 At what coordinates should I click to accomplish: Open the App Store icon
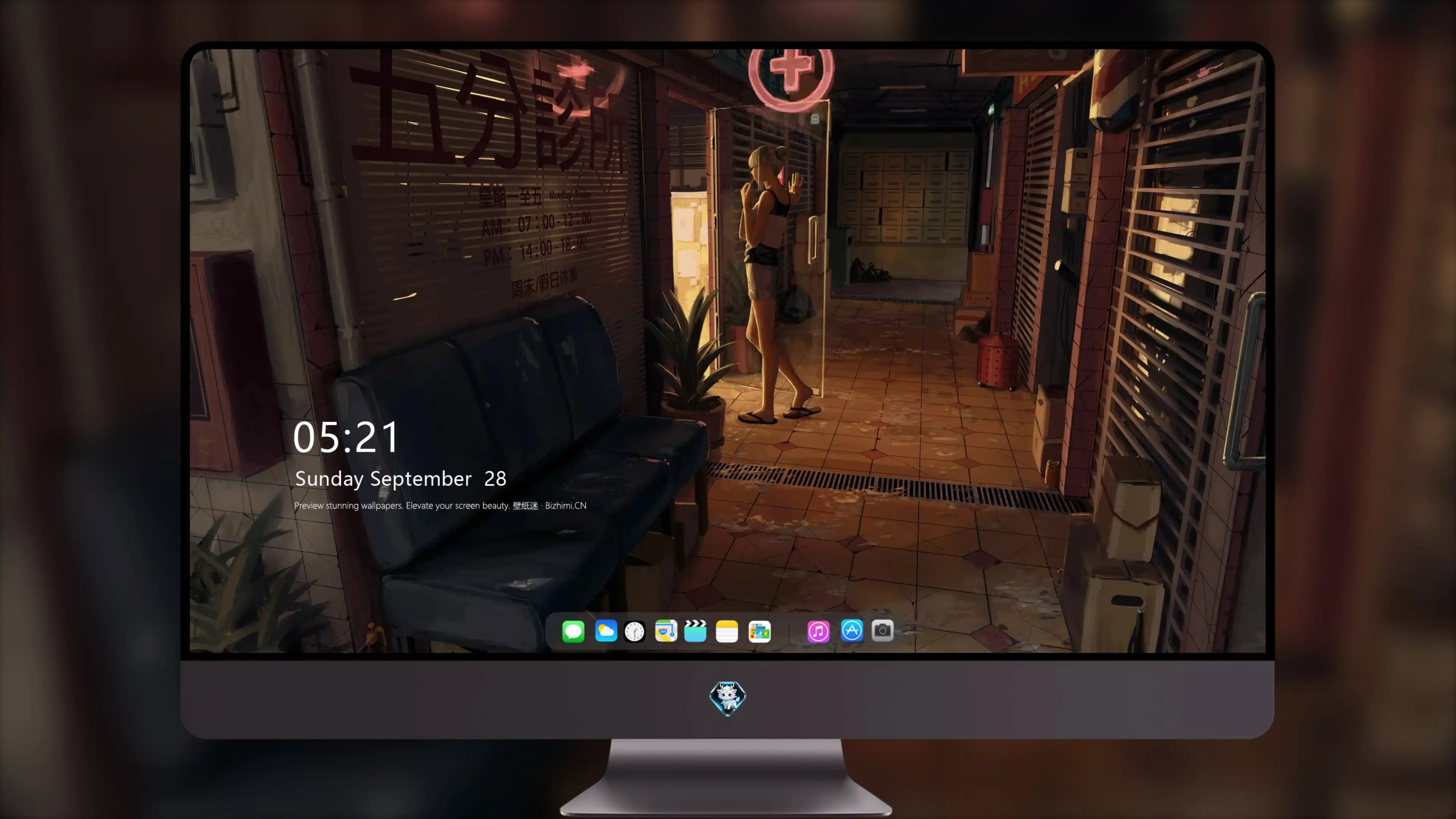(852, 631)
